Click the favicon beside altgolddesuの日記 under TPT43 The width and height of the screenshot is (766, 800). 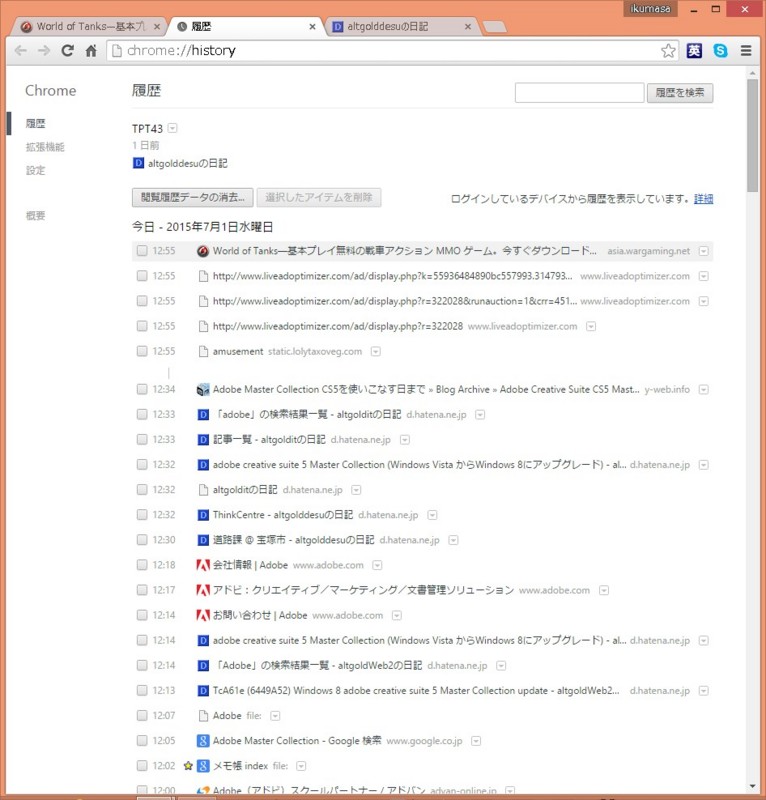pos(138,163)
